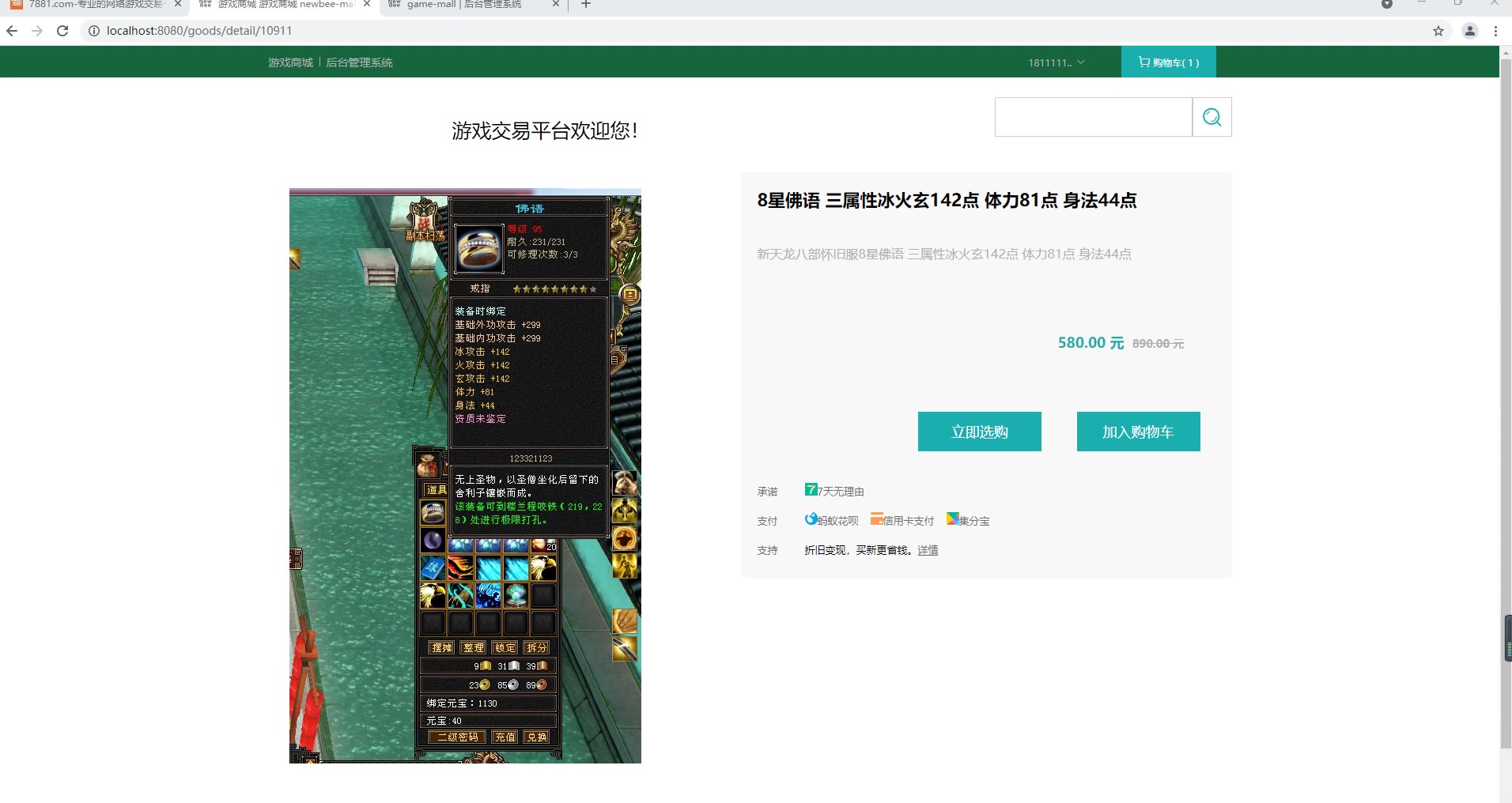
Task: Click the 加入购物车 button
Action: [1138, 432]
